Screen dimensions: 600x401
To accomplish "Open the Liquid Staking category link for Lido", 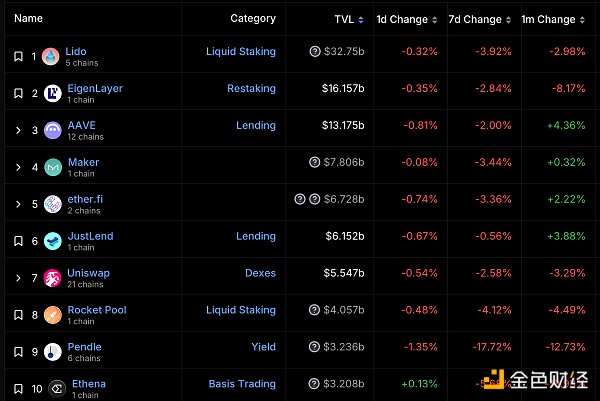I will tap(241, 51).
